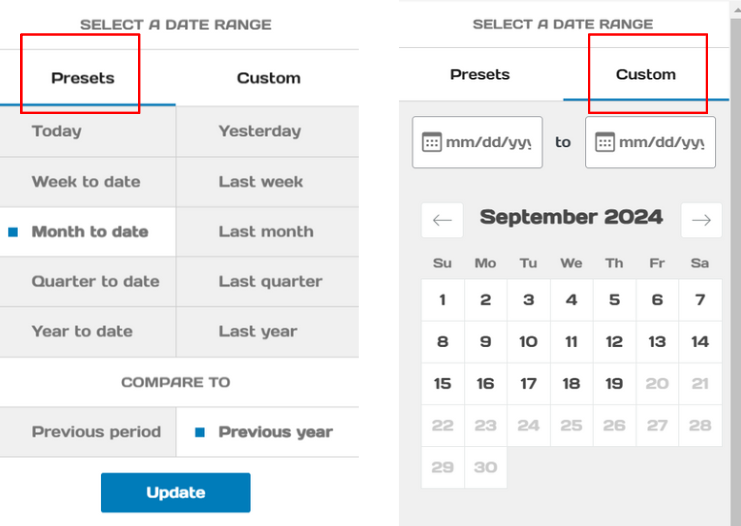
Task: Choose Previous period comparison option
Action: [88, 432]
